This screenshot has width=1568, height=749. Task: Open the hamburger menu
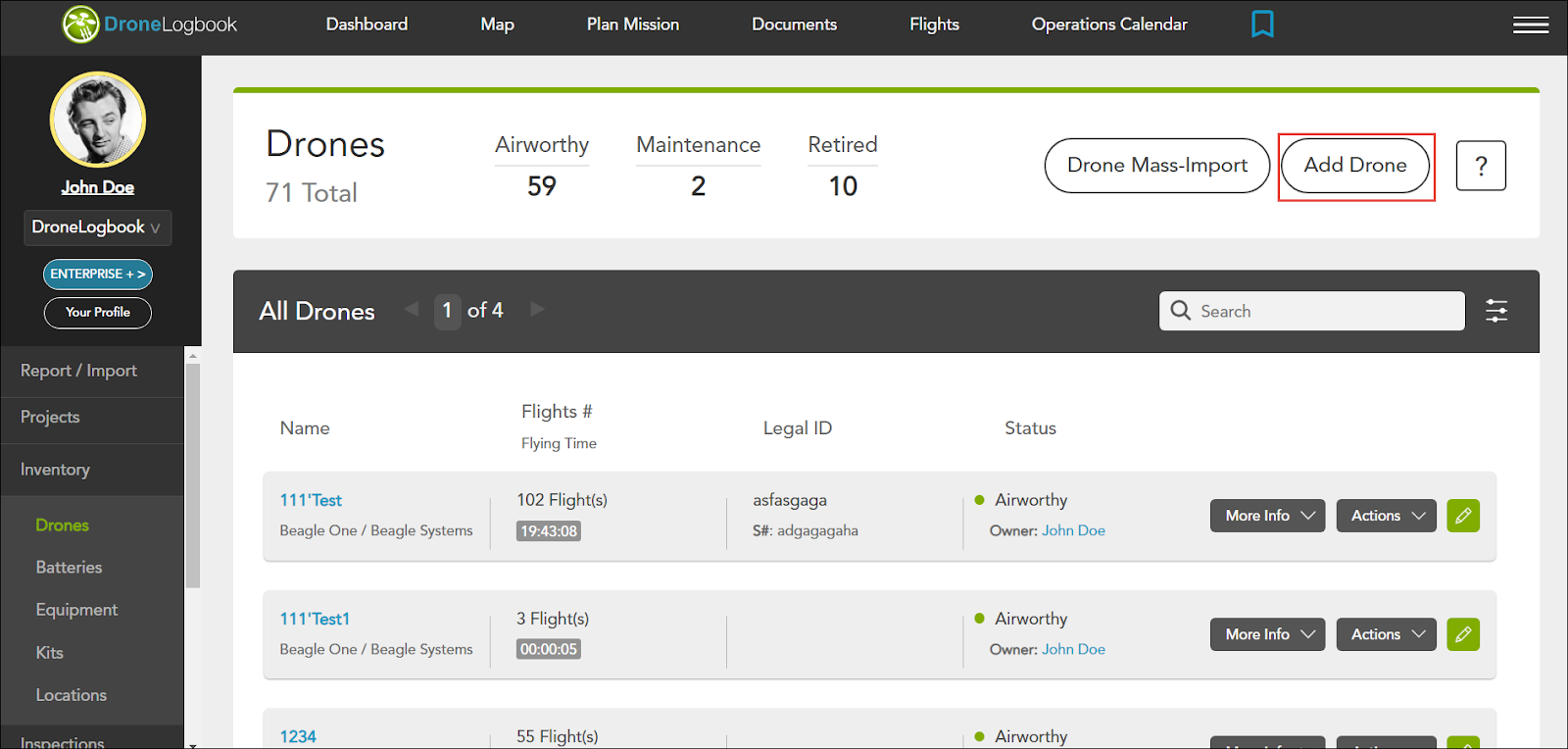point(1531,25)
